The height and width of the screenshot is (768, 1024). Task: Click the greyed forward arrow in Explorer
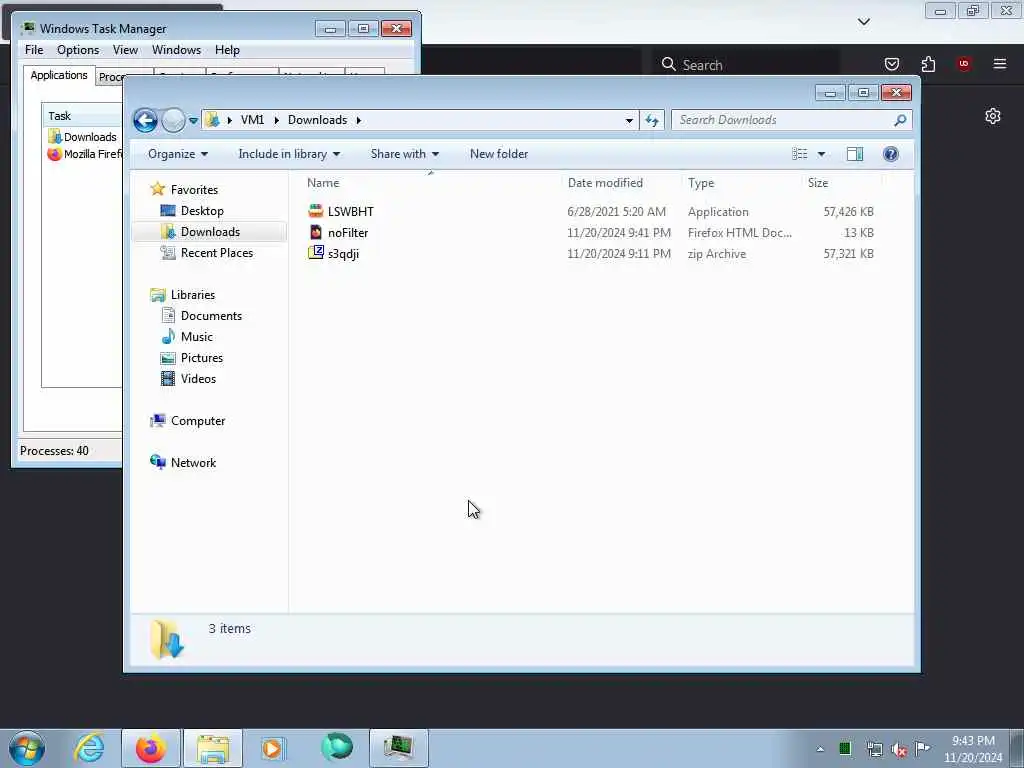pos(173,120)
